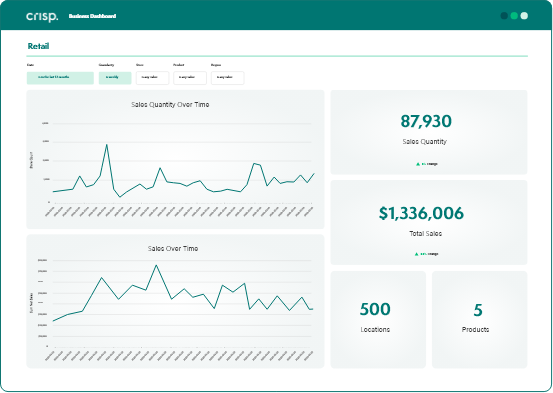The image size is (553, 393).
Task: Click the Sales Over Time chart title
Action: [173, 249]
